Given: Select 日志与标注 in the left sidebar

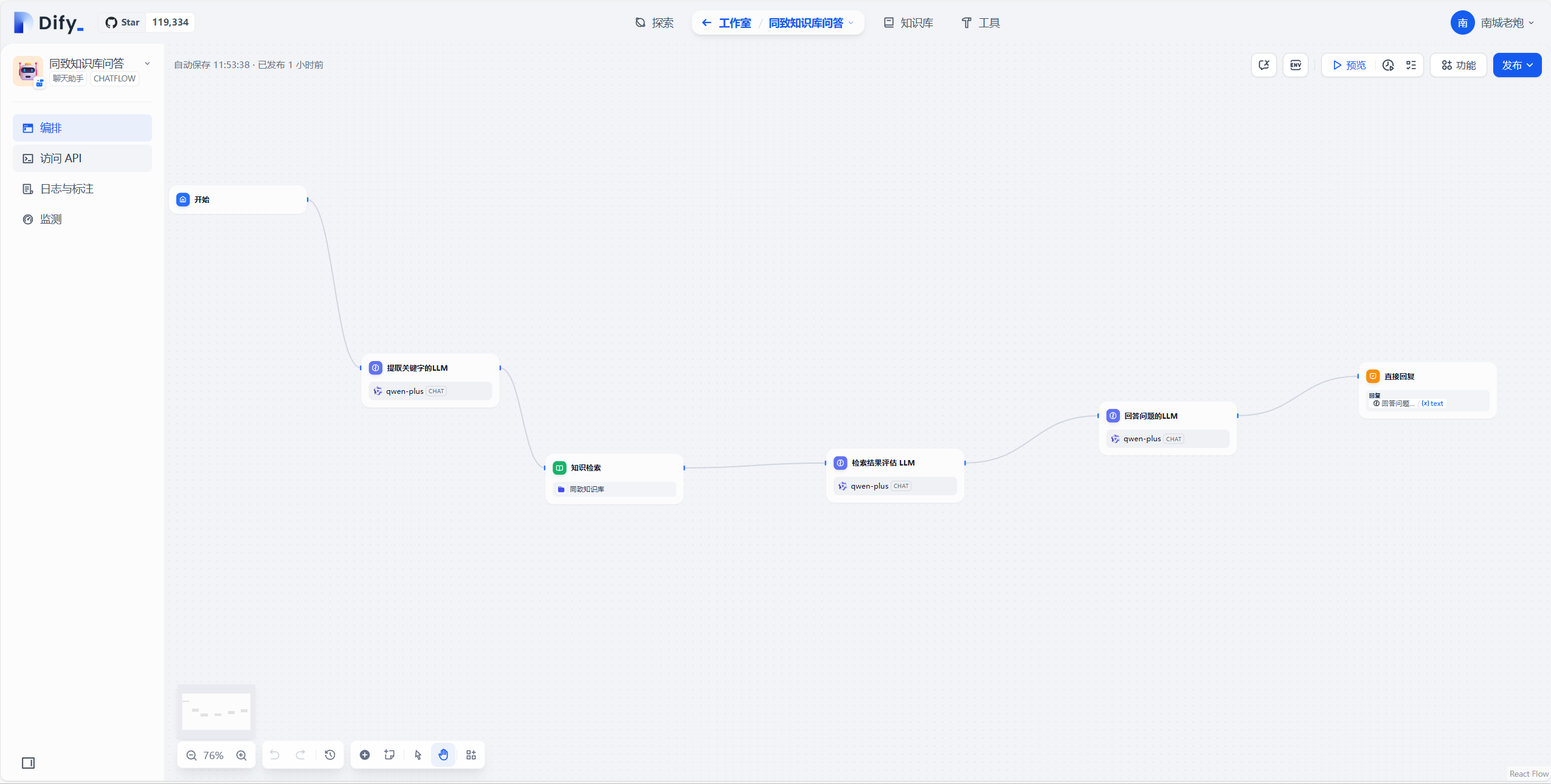Looking at the screenshot, I should pyautogui.click(x=66, y=188).
